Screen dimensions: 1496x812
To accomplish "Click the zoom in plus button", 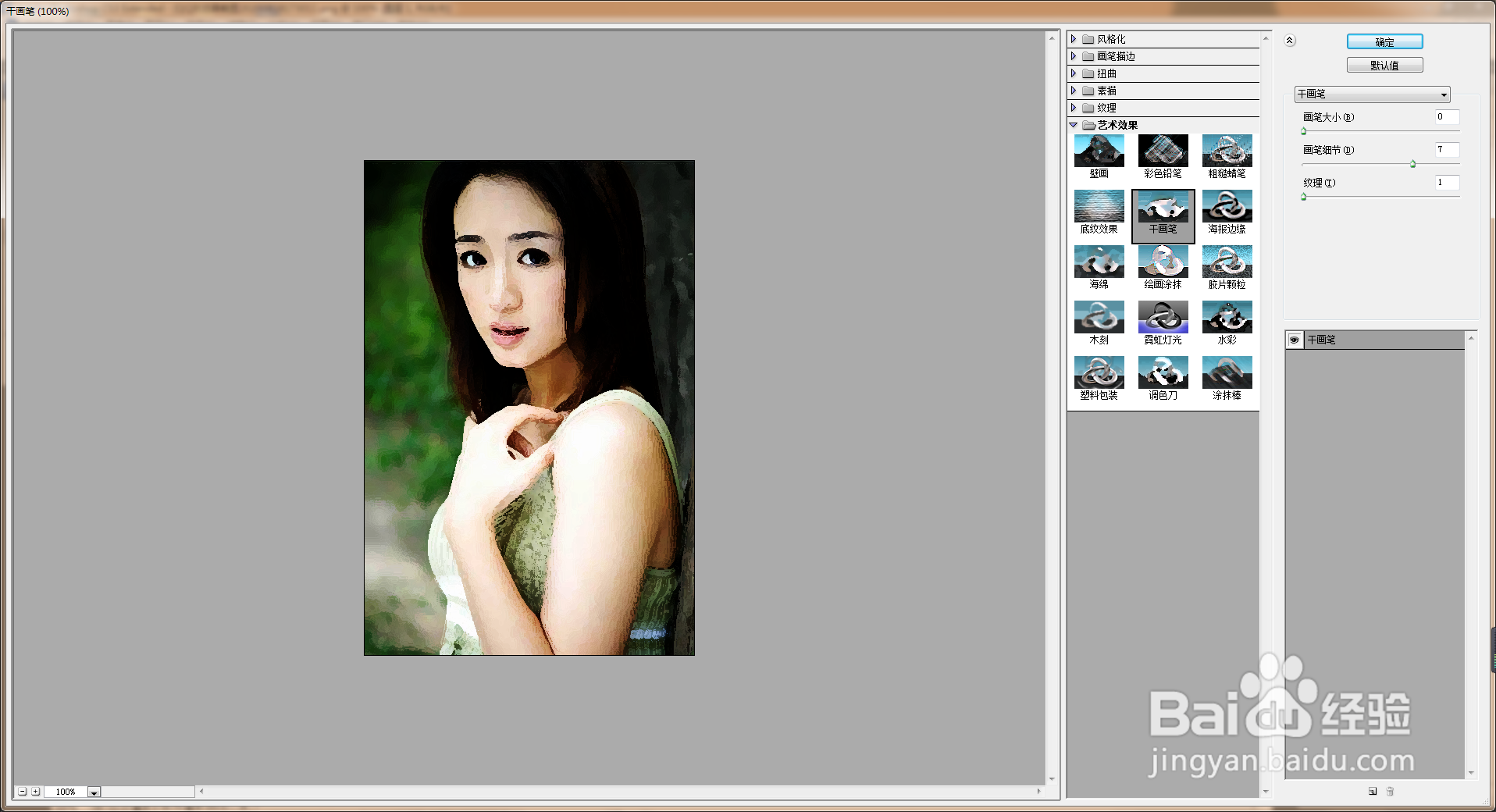I will tap(36, 792).
